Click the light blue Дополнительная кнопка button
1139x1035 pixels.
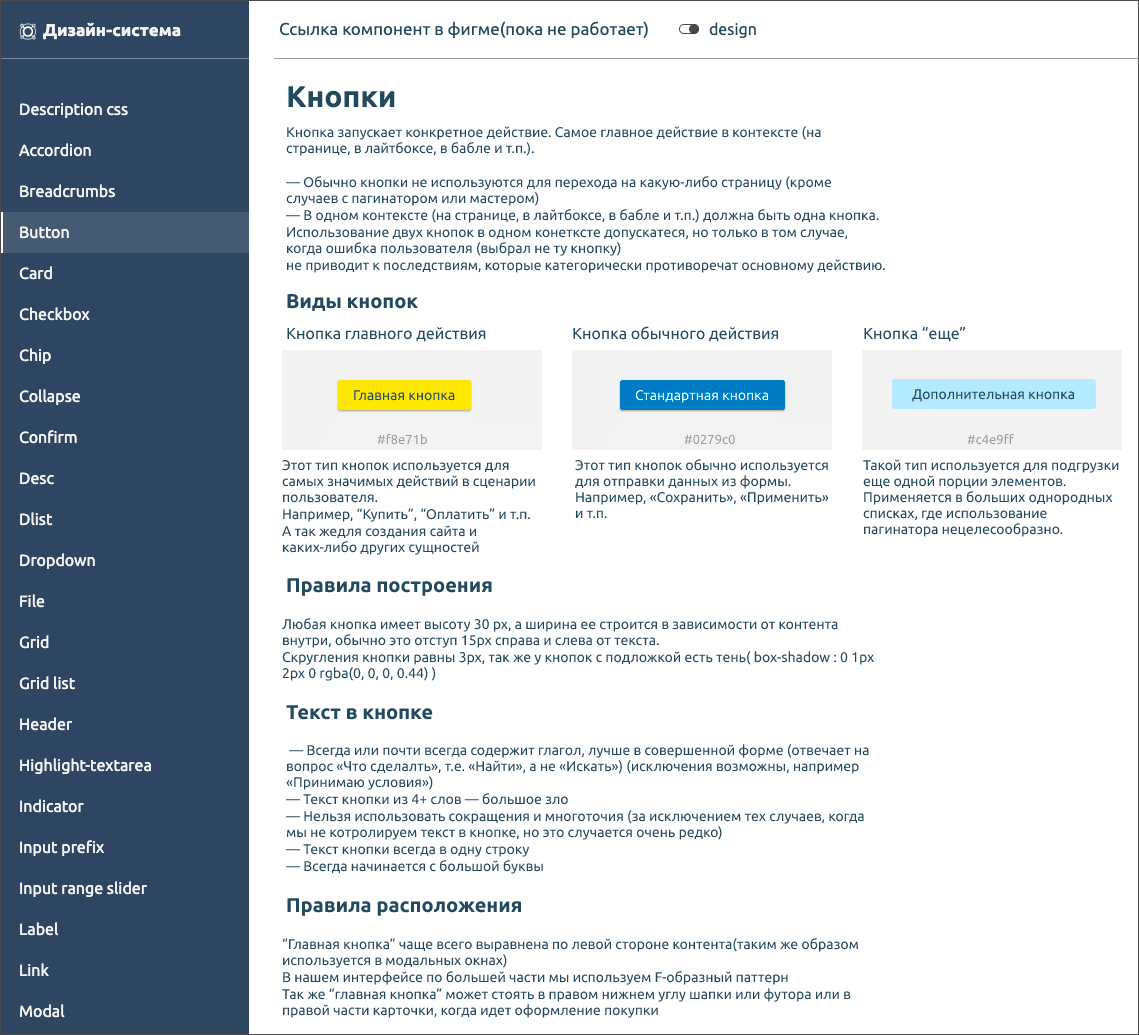993,394
